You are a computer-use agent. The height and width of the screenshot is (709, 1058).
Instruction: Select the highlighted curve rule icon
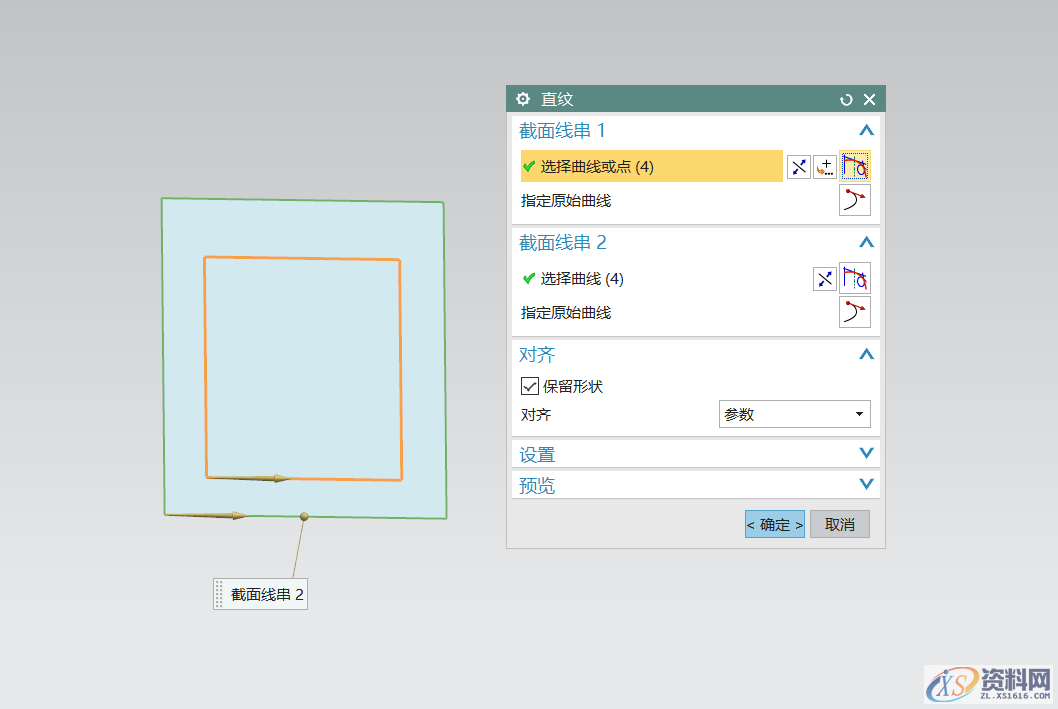point(855,166)
